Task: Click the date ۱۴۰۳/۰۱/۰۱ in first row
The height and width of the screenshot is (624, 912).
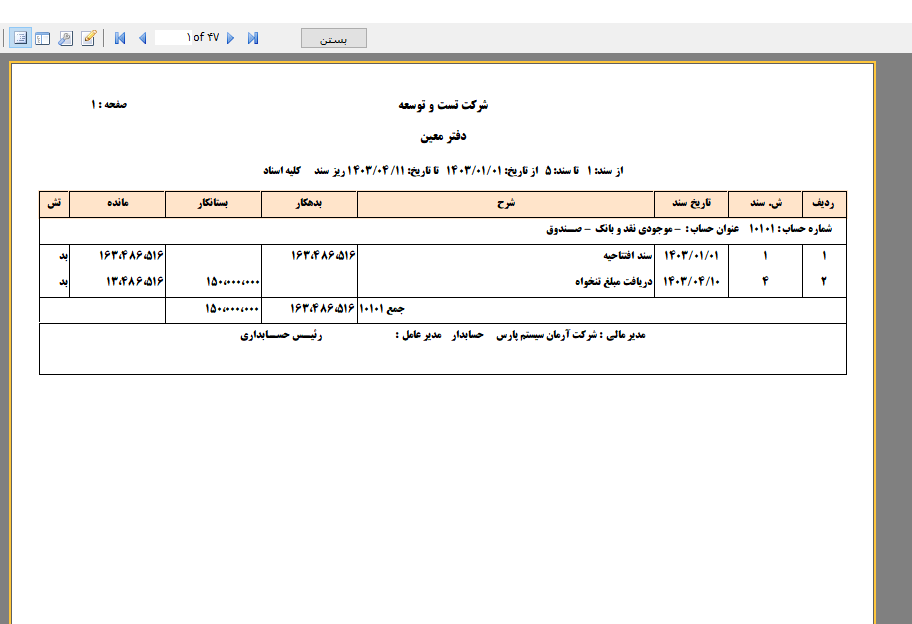Action: (691, 255)
